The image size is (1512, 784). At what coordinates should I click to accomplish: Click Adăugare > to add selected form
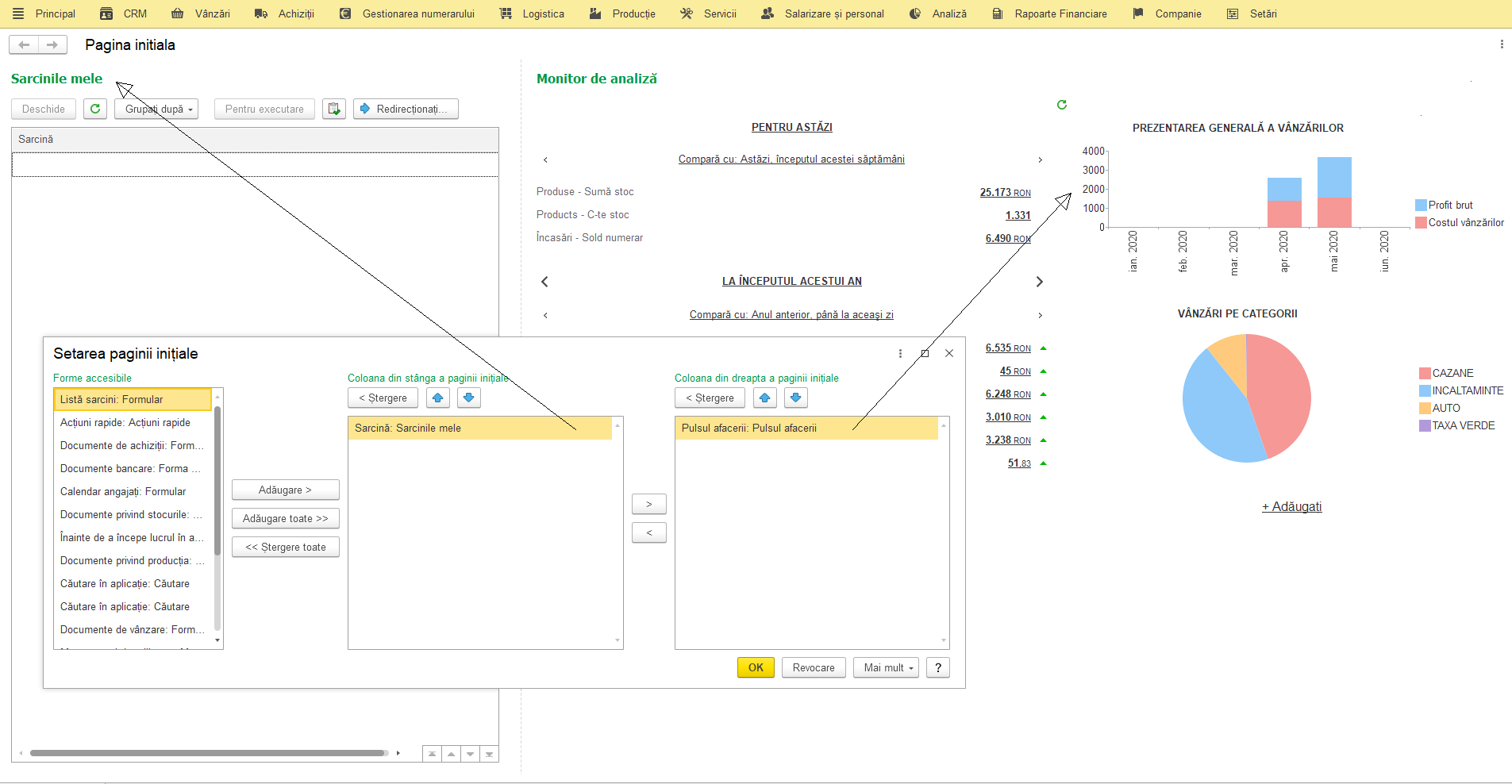tap(285, 490)
